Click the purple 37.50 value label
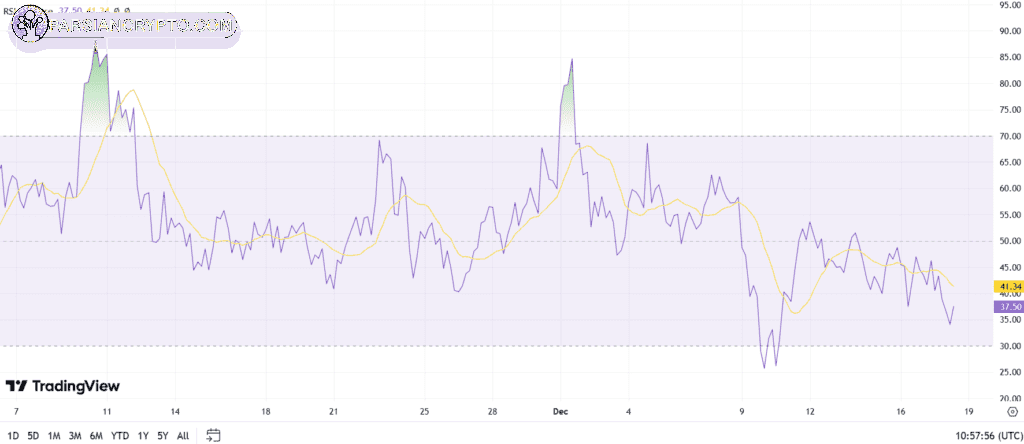This screenshot has width=1024, height=444. coord(1008,306)
